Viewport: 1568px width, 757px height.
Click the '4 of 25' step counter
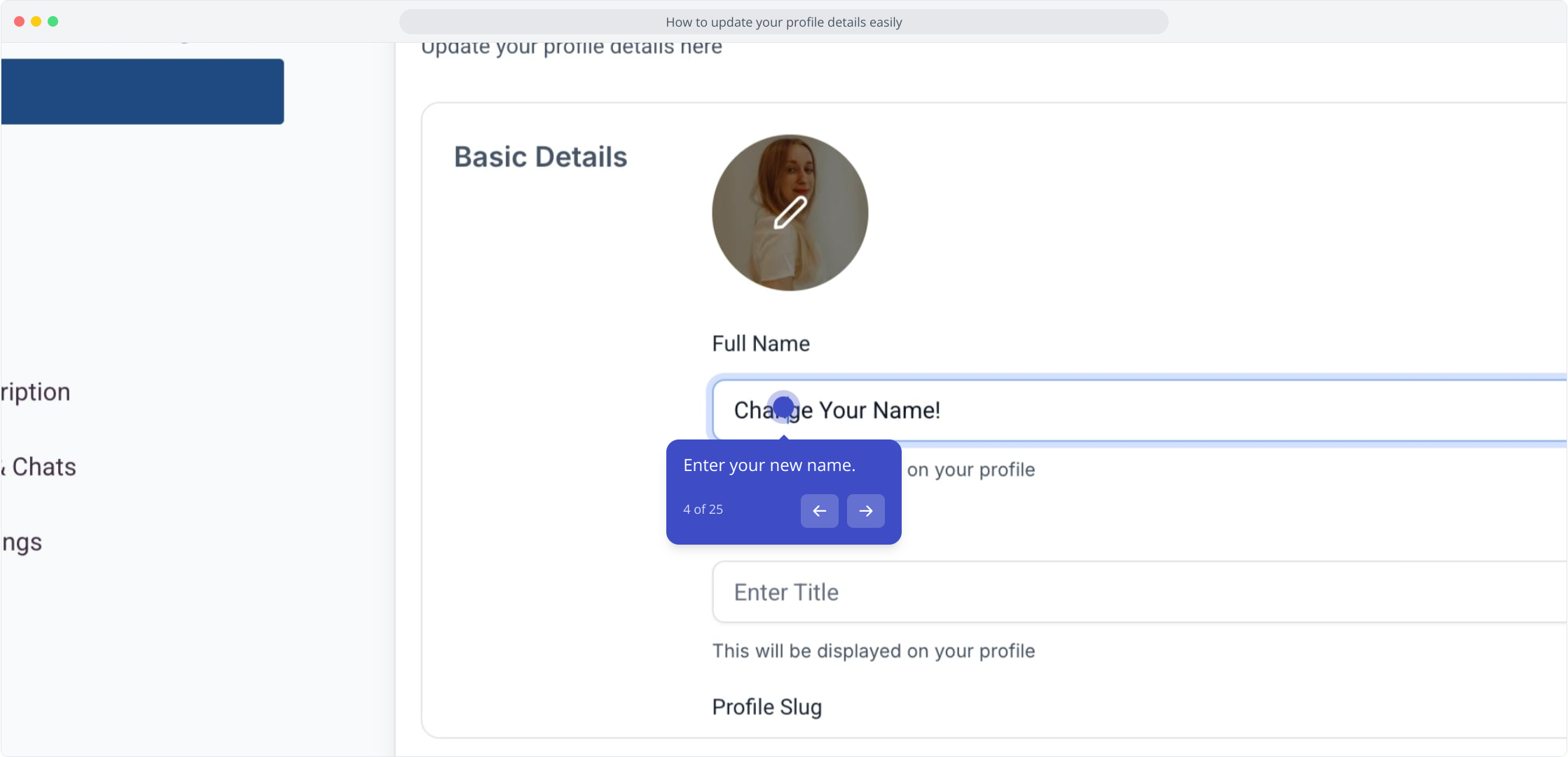tap(703, 510)
